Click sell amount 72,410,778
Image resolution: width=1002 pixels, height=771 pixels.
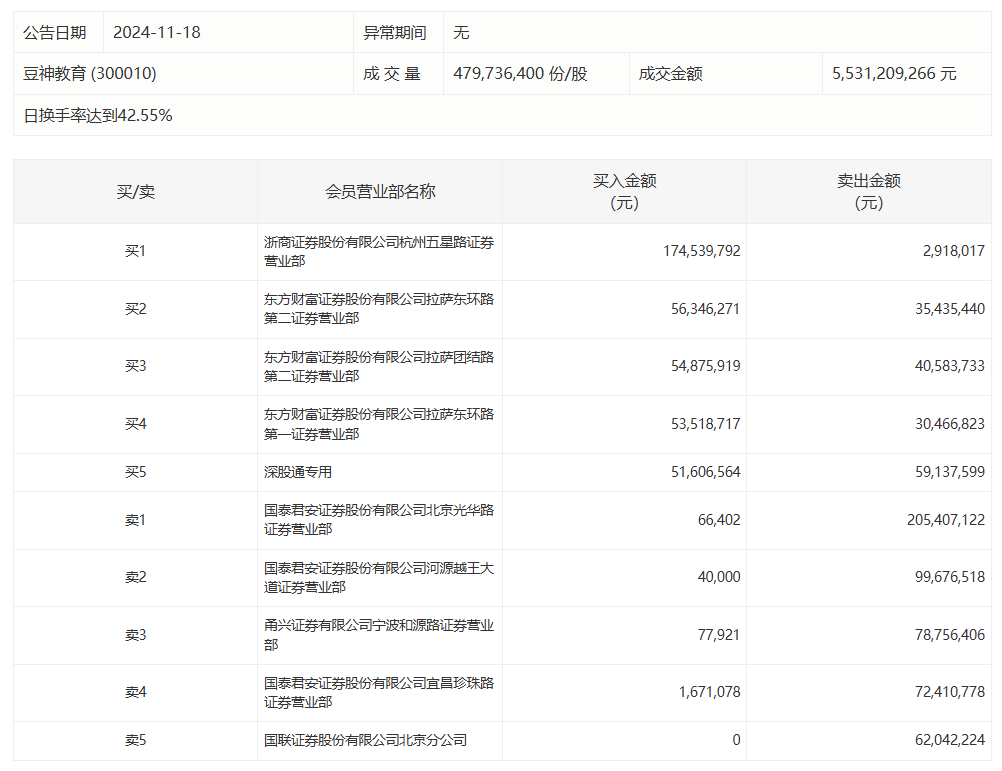click(x=950, y=692)
